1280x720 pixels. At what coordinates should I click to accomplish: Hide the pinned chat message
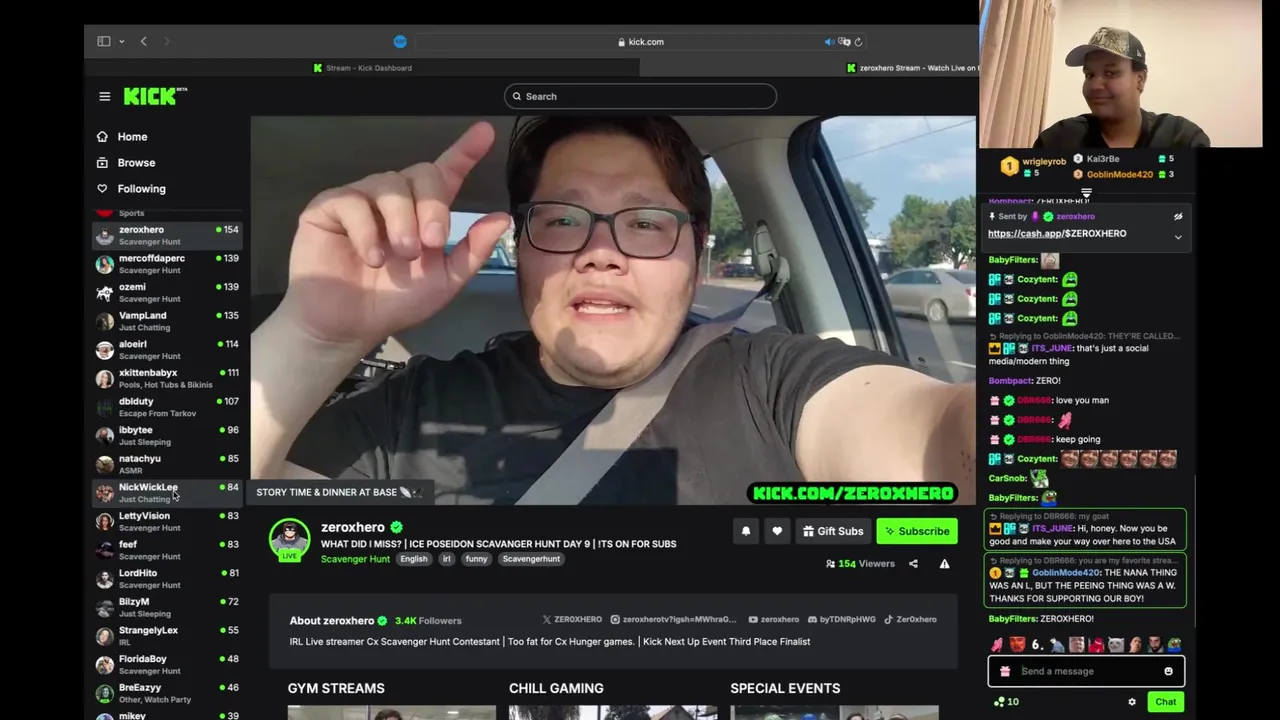(1178, 216)
